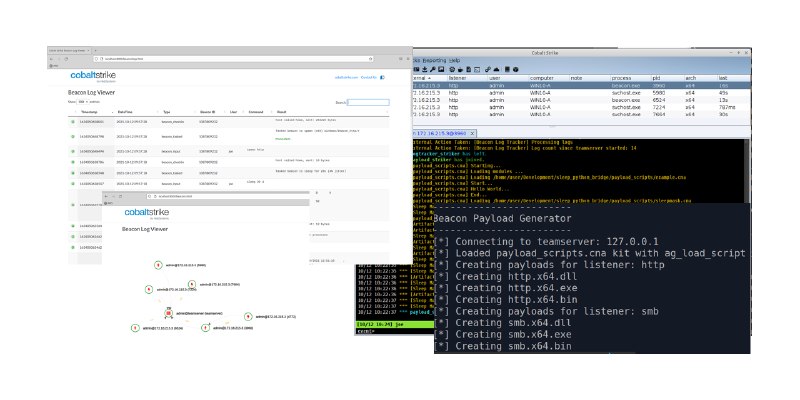Click the terminal box icon in Cobalt Strike toolbar
Image resolution: width=800 pixels, height=400 pixels.
click(x=477, y=69)
